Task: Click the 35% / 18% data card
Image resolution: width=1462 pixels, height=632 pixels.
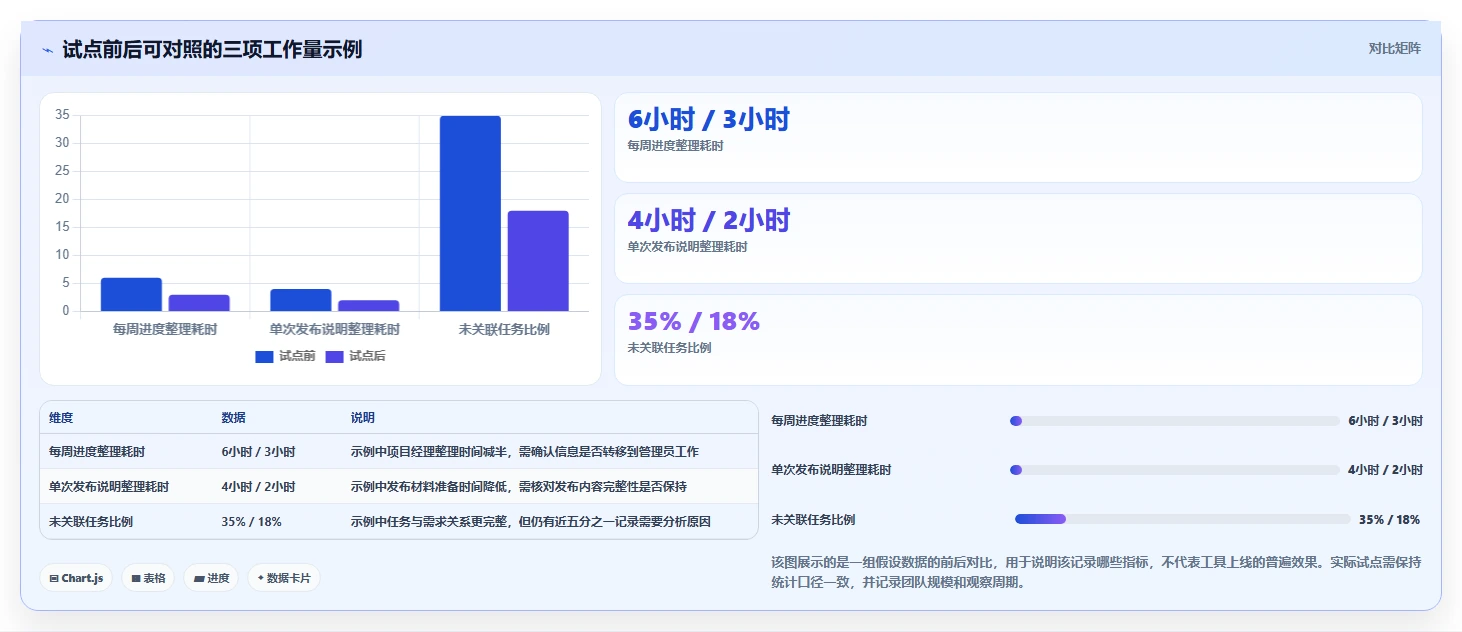Action: click(x=1018, y=340)
